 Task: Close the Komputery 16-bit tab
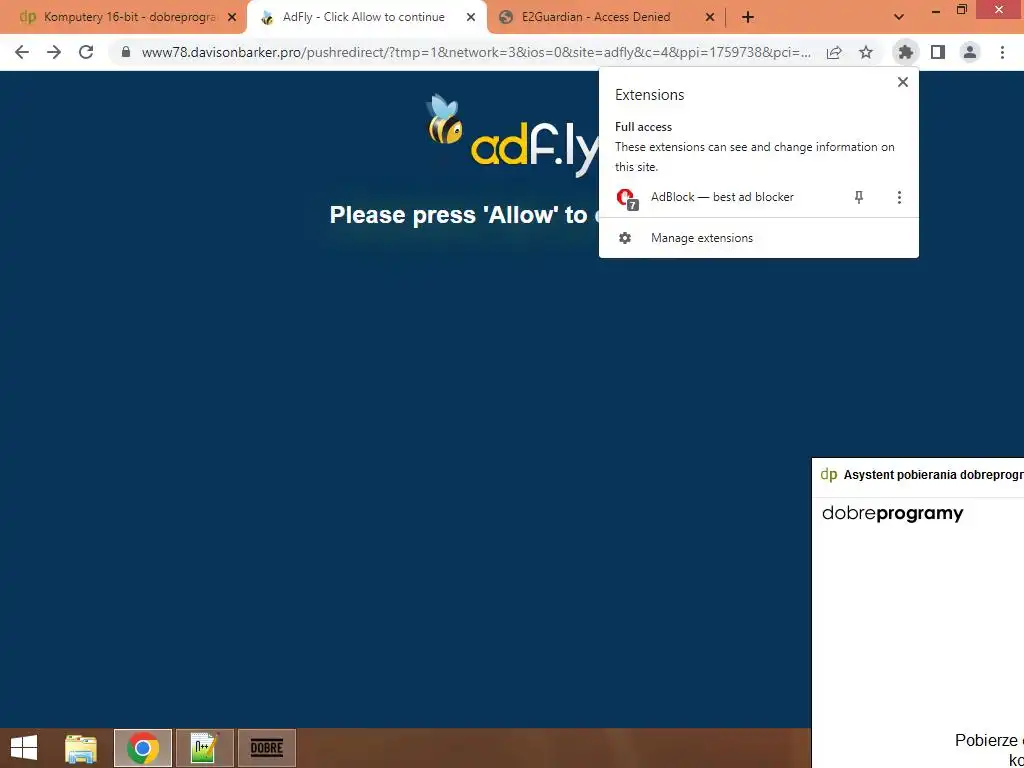231,18
